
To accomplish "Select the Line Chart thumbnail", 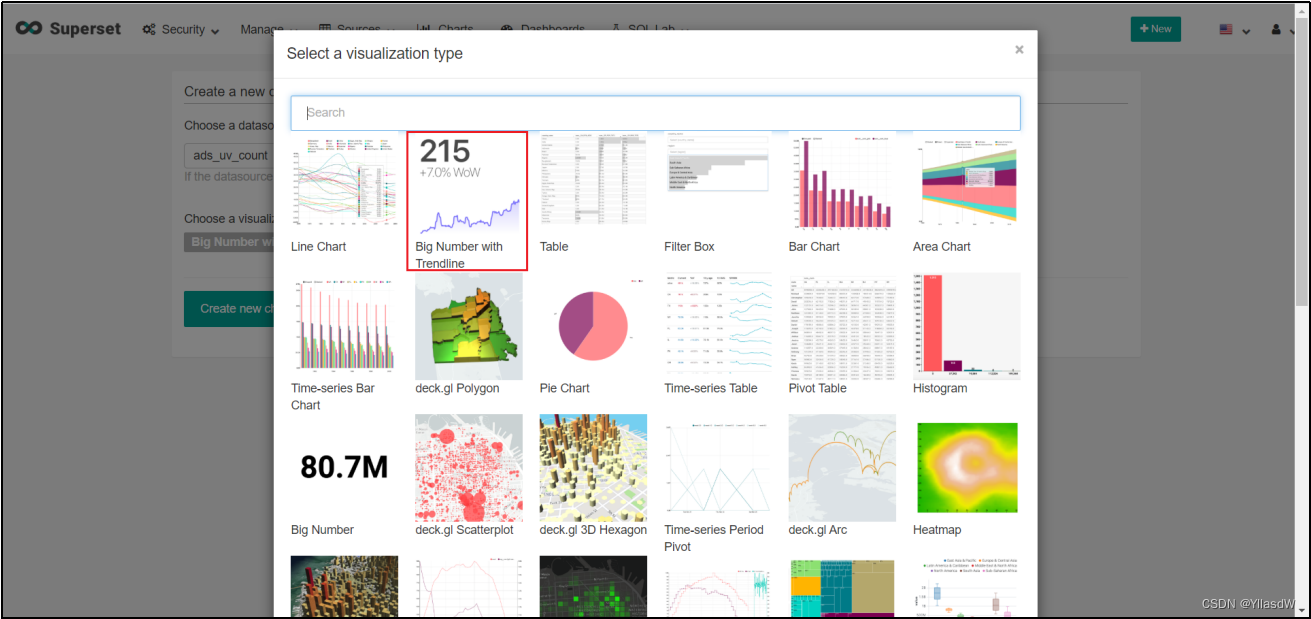I will tap(344, 179).
